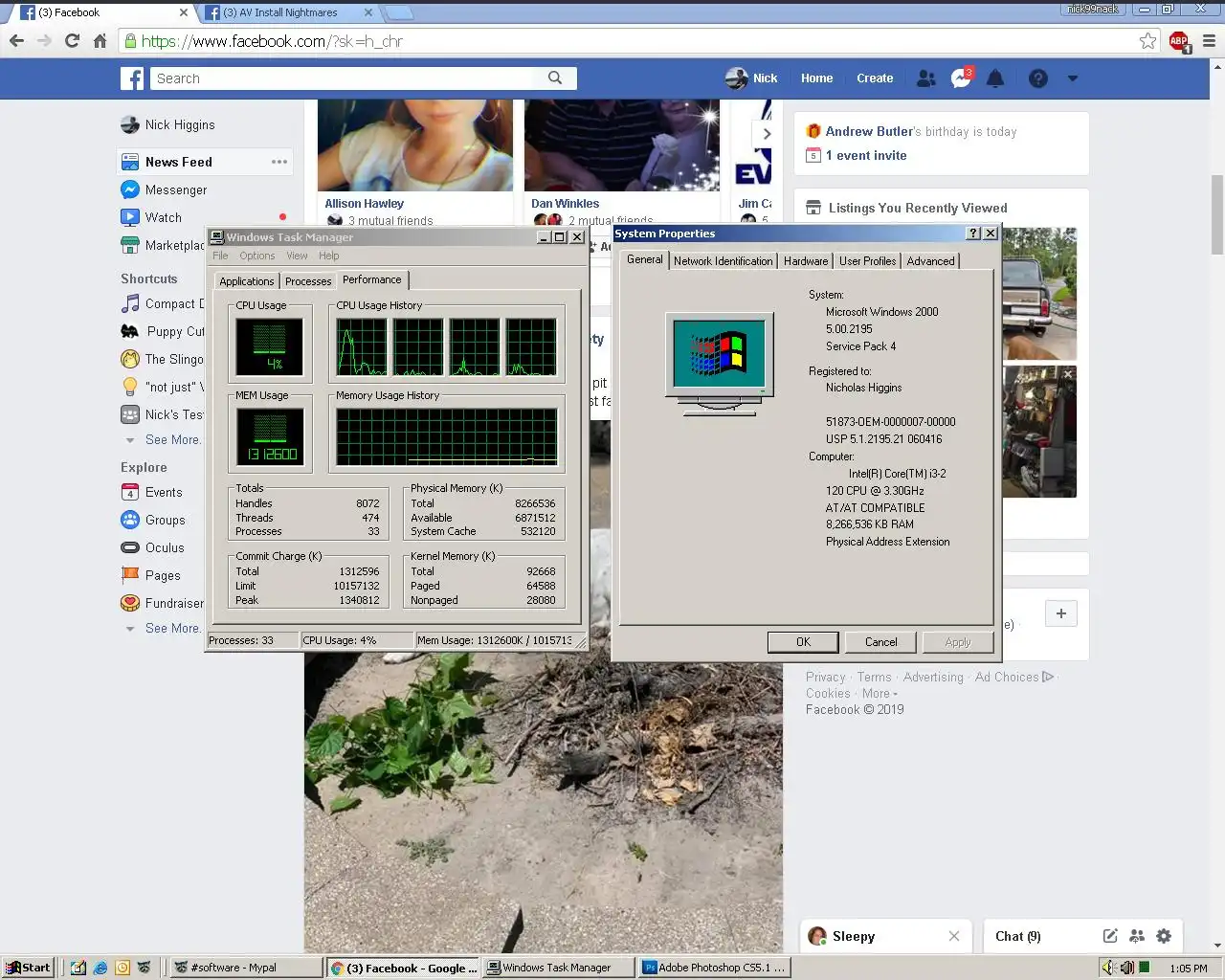Go back in Chrome browser
Image resolution: width=1225 pixels, height=980 pixels.
[16, 41]
